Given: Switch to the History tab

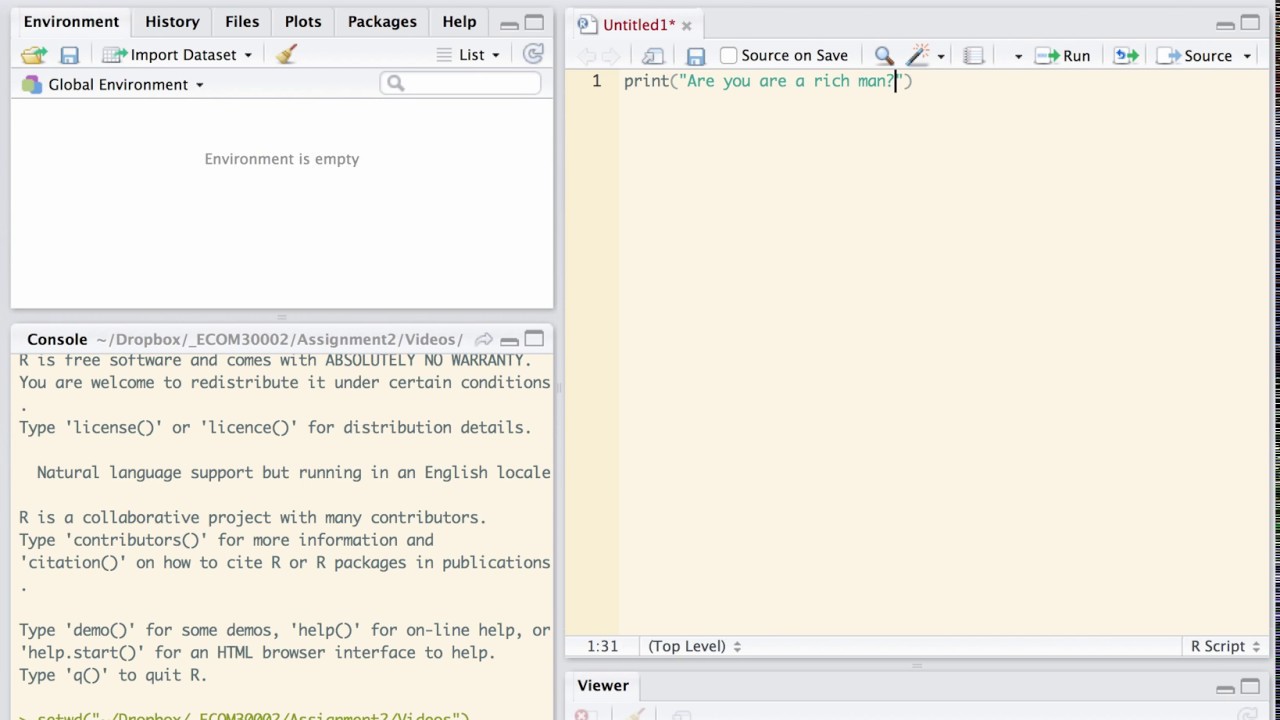Looking at the screenshot, I should [x=172, y=21].
